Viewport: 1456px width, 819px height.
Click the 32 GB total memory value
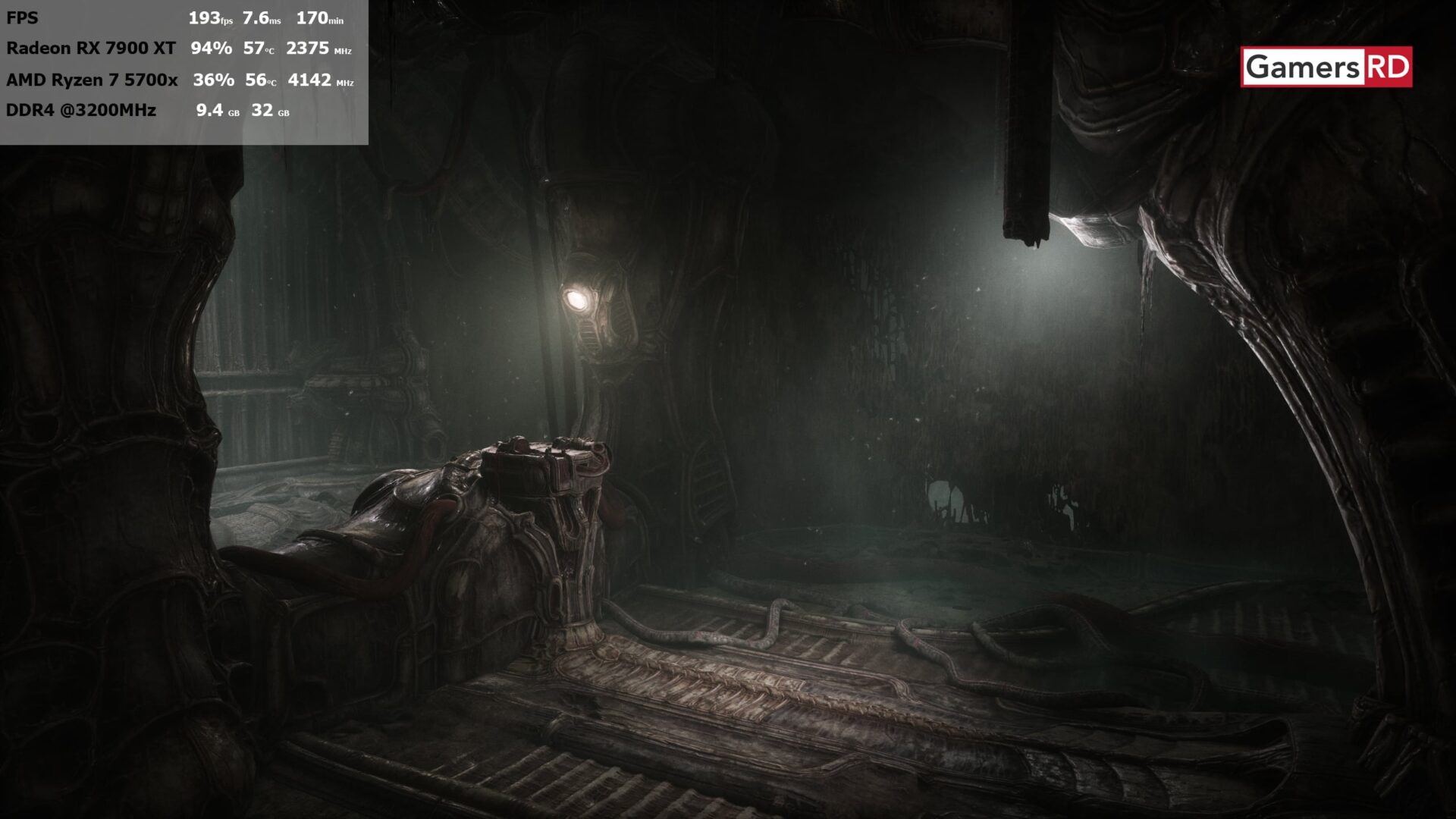click(271, 111)
